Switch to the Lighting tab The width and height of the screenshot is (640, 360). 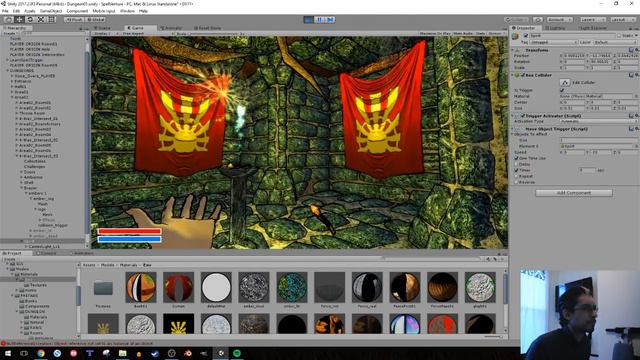tap(555, 28)
